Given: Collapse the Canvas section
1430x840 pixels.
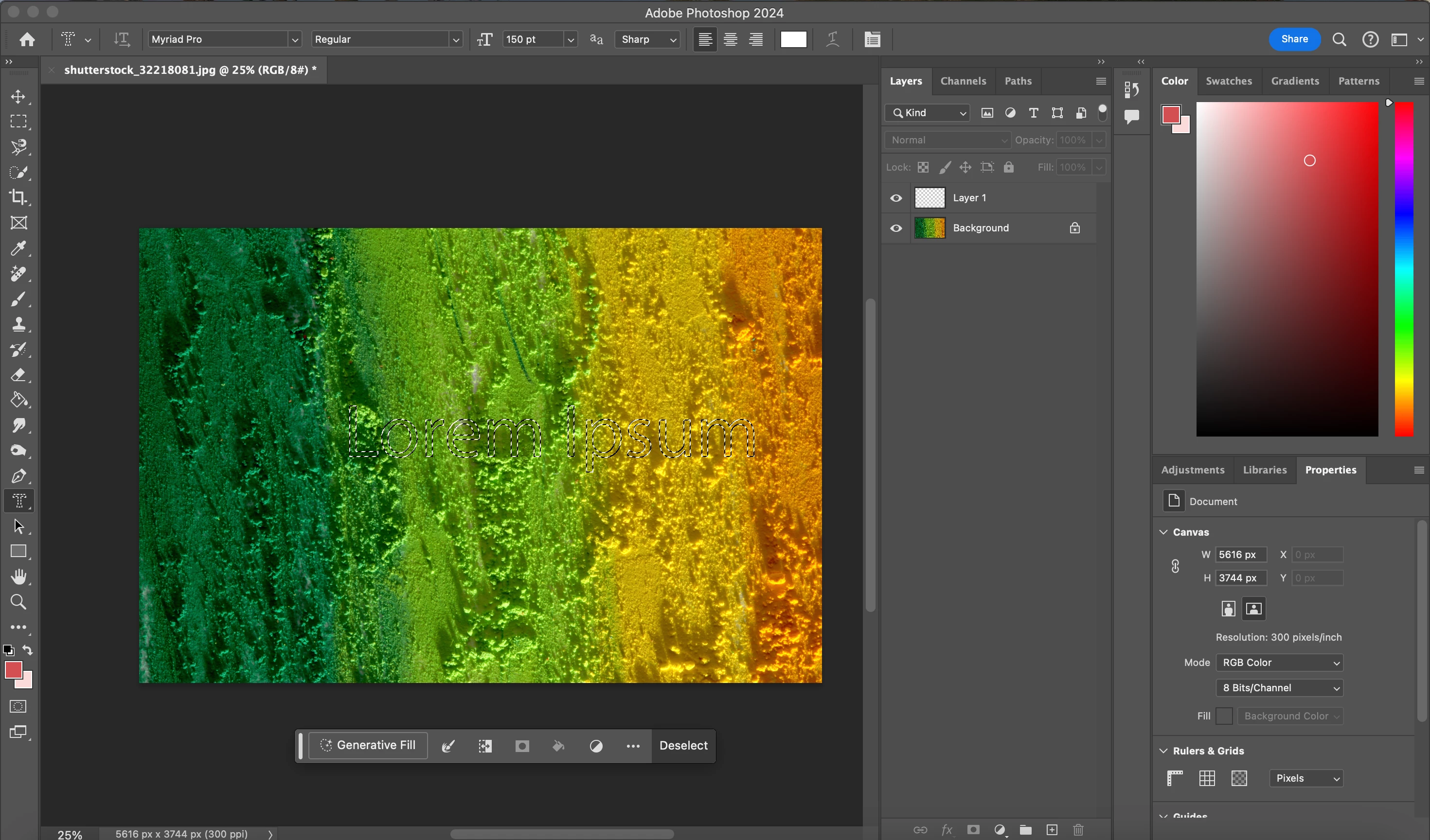Looking at the screenshot, I should click(1163, 532).
